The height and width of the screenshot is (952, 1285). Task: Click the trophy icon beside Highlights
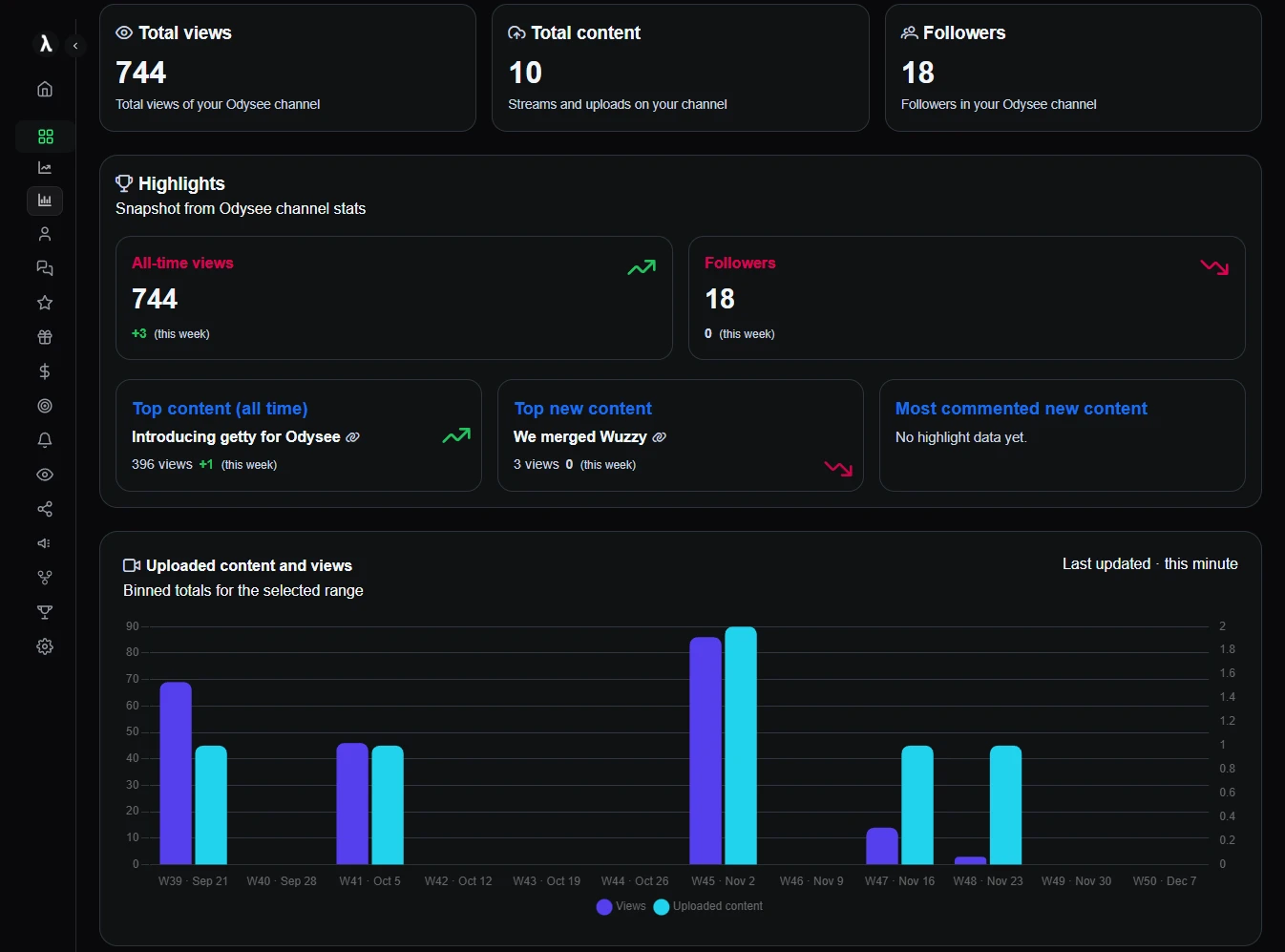124,183
